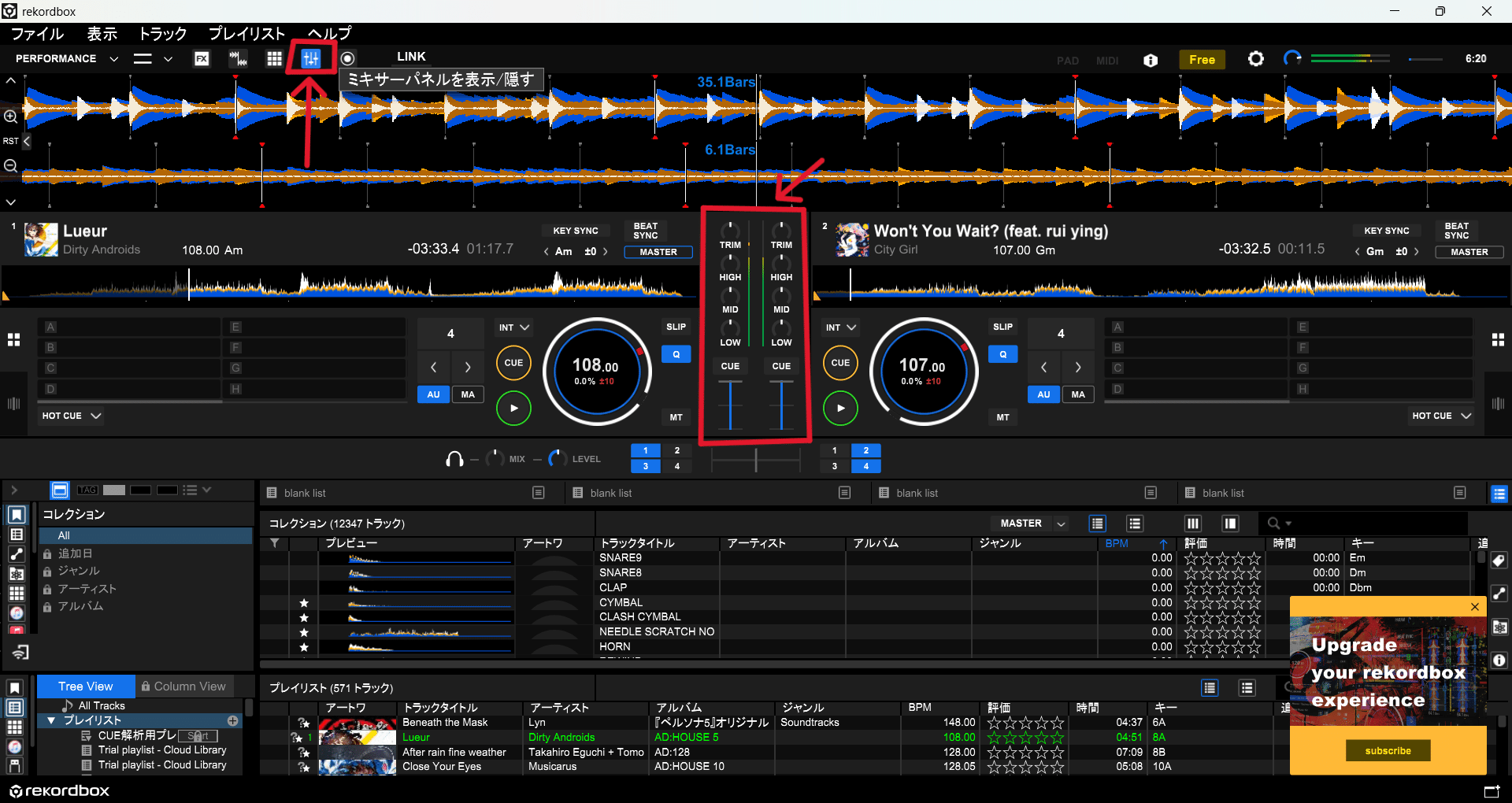Step deck 1 beat jump left arrow
1512x803 pixels.
434,367
